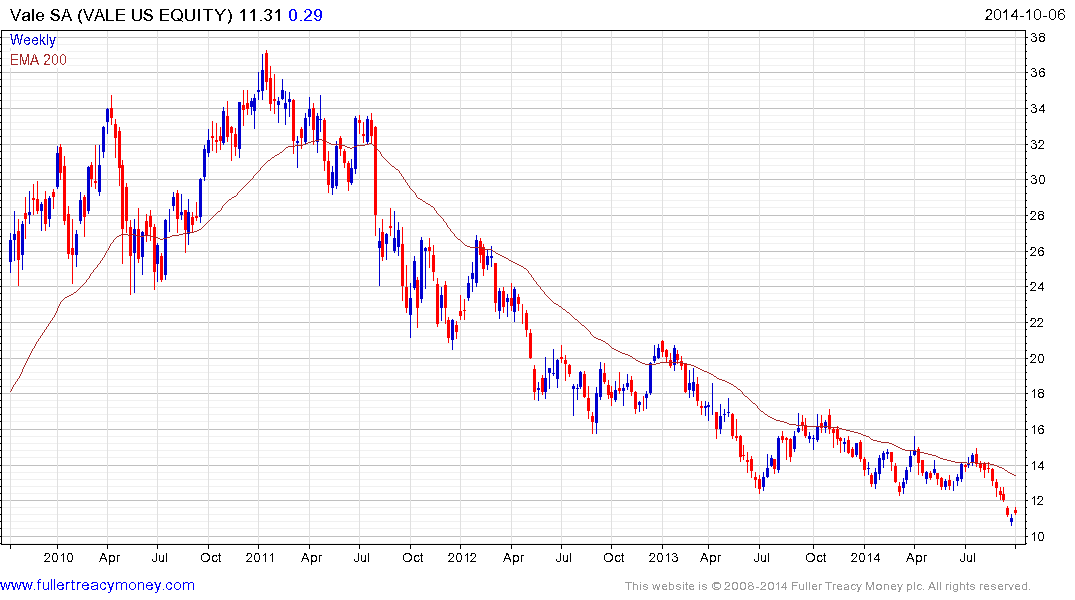Viewport: 1075px width, 600px height.
Task: Click the blue price change value 0.29
Action: click(x=305, y=15)
